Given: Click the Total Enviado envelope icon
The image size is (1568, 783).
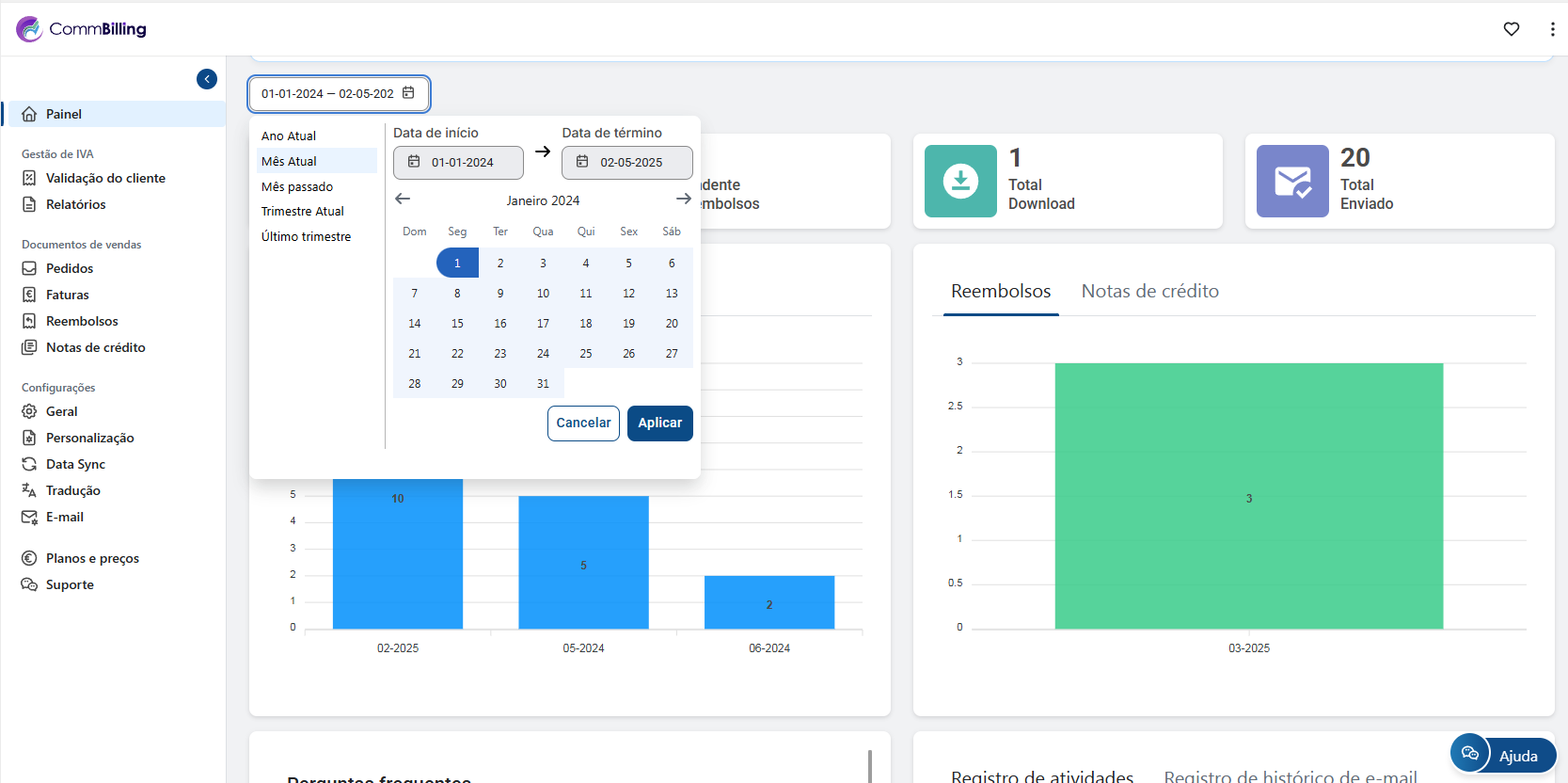Looking at the screenshot, I should tap(1292, 181).
